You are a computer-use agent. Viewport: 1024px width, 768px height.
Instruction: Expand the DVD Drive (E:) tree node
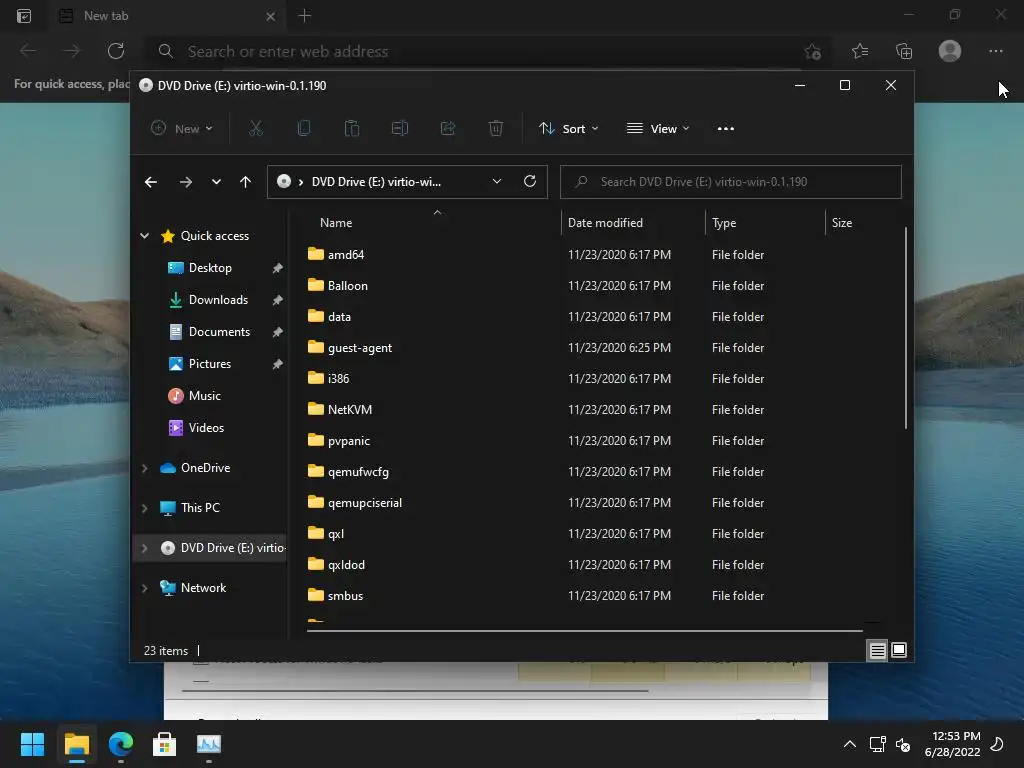tap(144, 548)
